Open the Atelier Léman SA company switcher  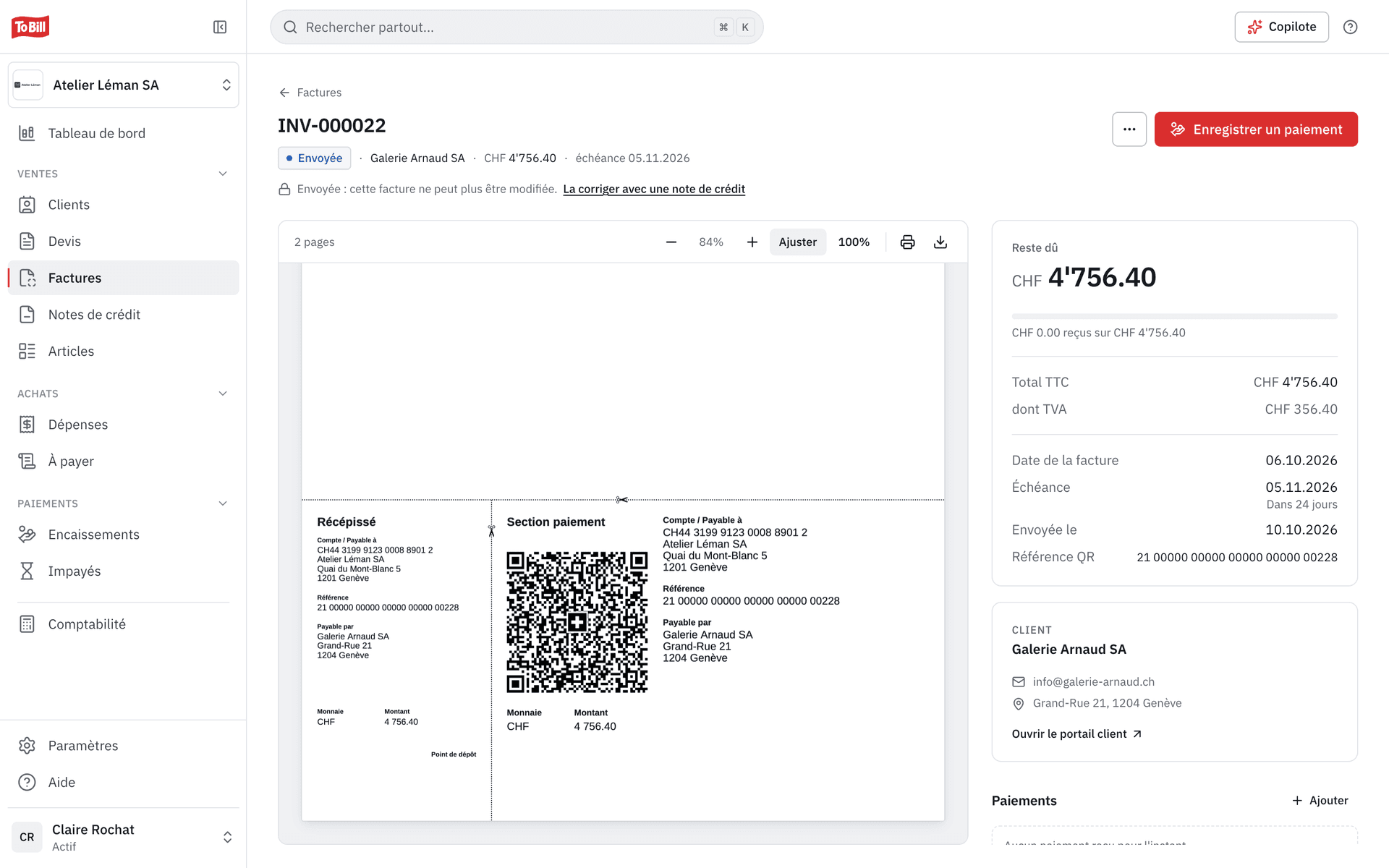click(x=123, y=85)
